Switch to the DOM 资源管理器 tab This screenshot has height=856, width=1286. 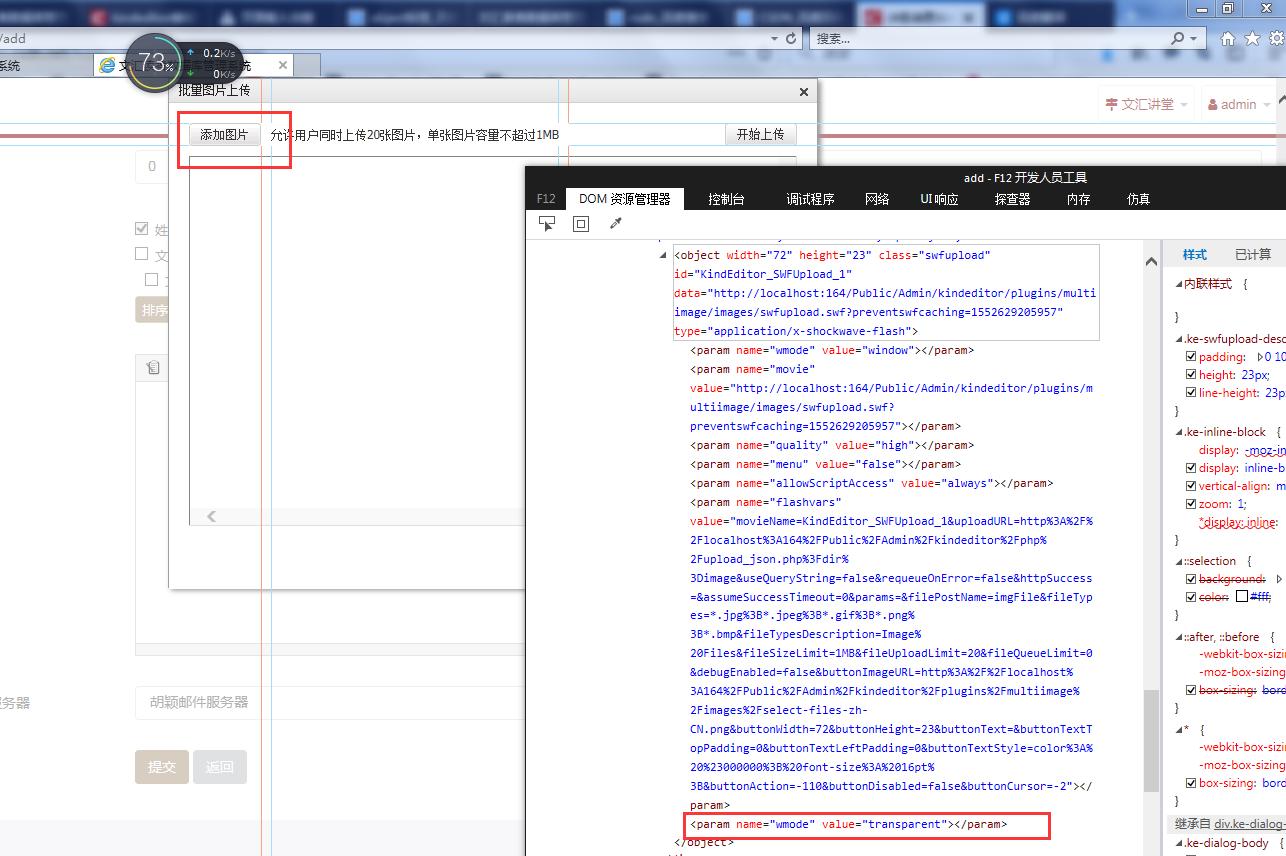pyautogui.click(x=625, y=199)
